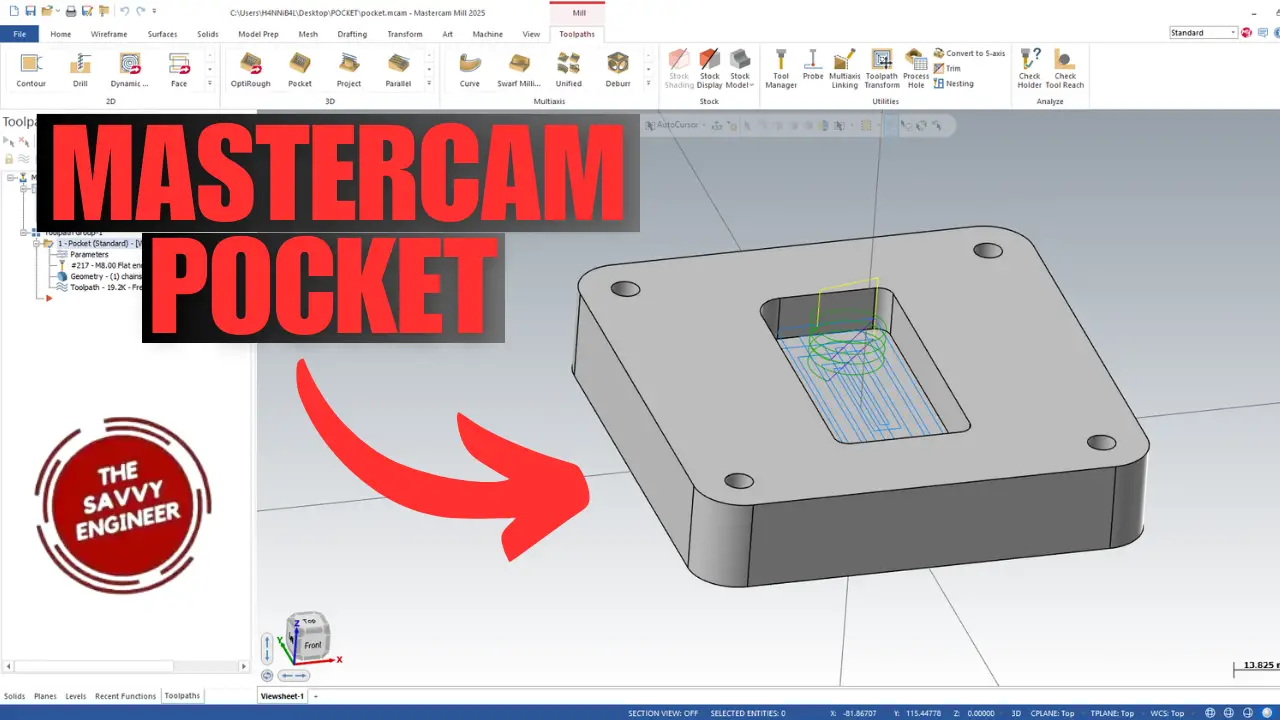
Task: Expand the 2D toolpaths gallery
Action: click(x=209, y=84)
